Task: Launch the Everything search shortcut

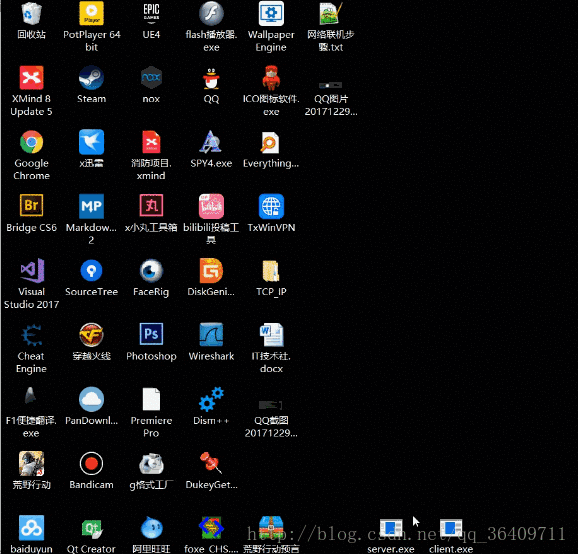Action: click(270, 142)
